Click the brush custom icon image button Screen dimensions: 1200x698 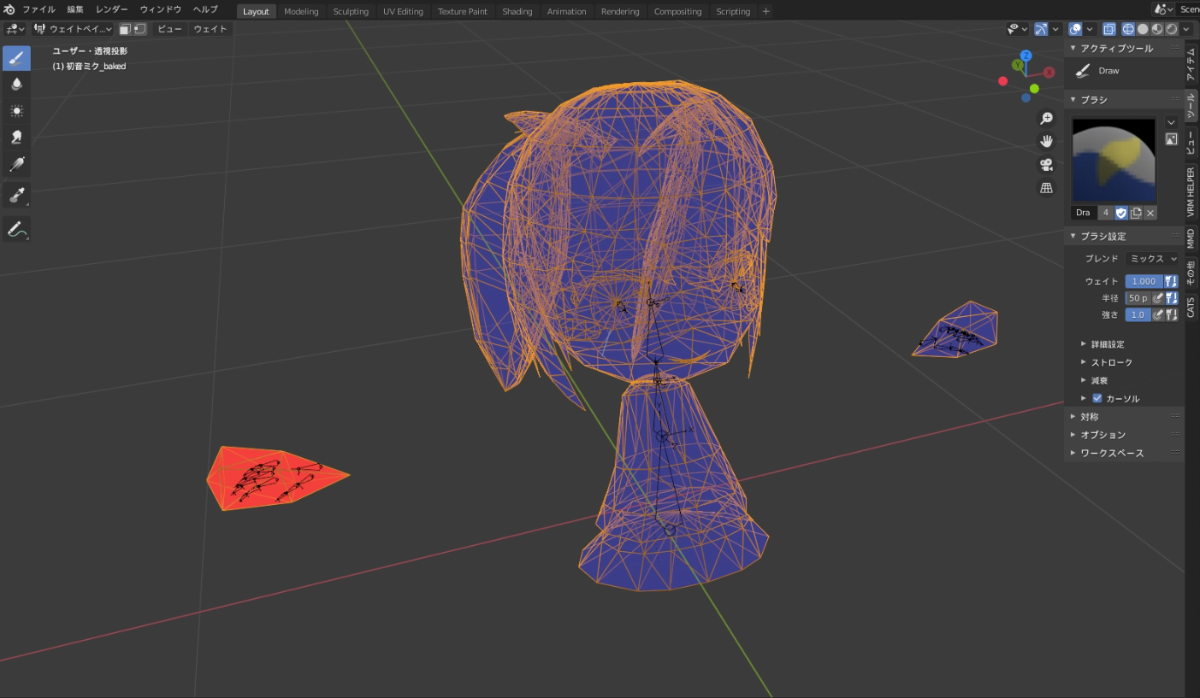[1171, 139]
